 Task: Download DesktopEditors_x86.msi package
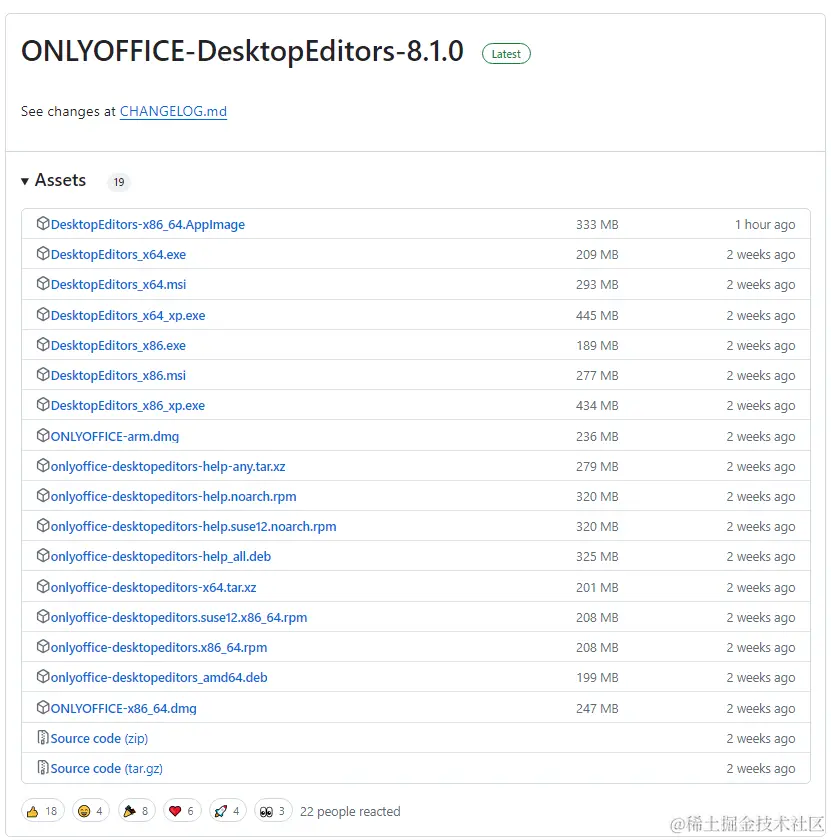click(118, 376)
